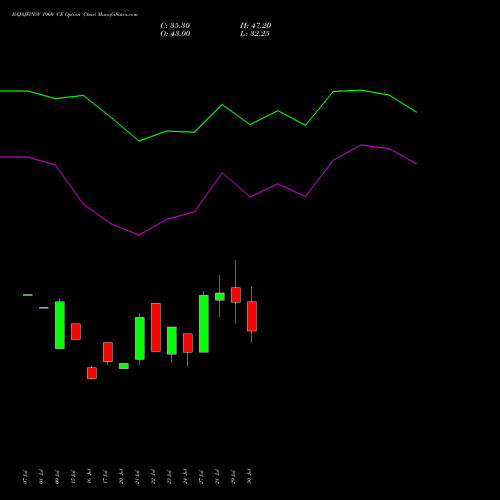Select the 08 Jul date label
Screen dimensions: 500x500
(41, 477)
